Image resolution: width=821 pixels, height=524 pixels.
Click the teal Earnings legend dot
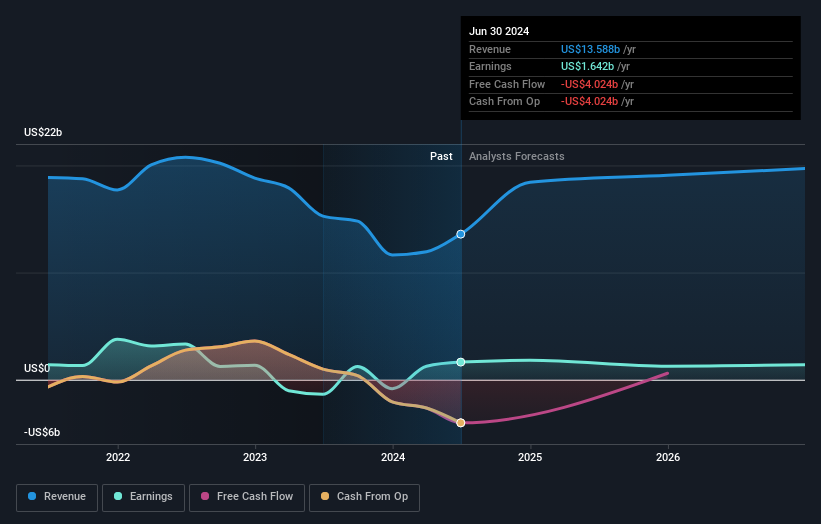(x=118, y=496)
